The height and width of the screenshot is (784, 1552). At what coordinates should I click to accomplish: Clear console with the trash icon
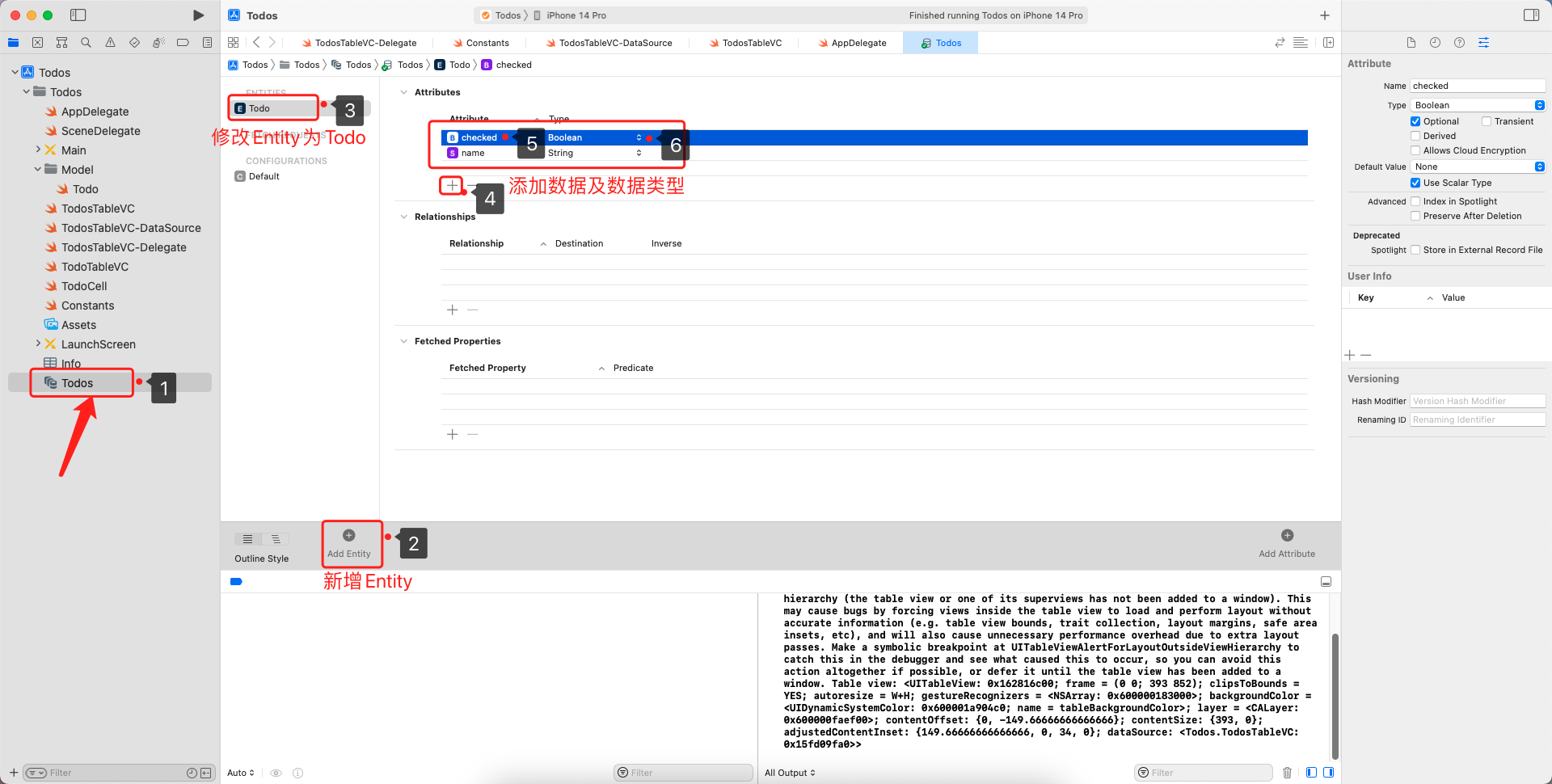point(1287,773)
